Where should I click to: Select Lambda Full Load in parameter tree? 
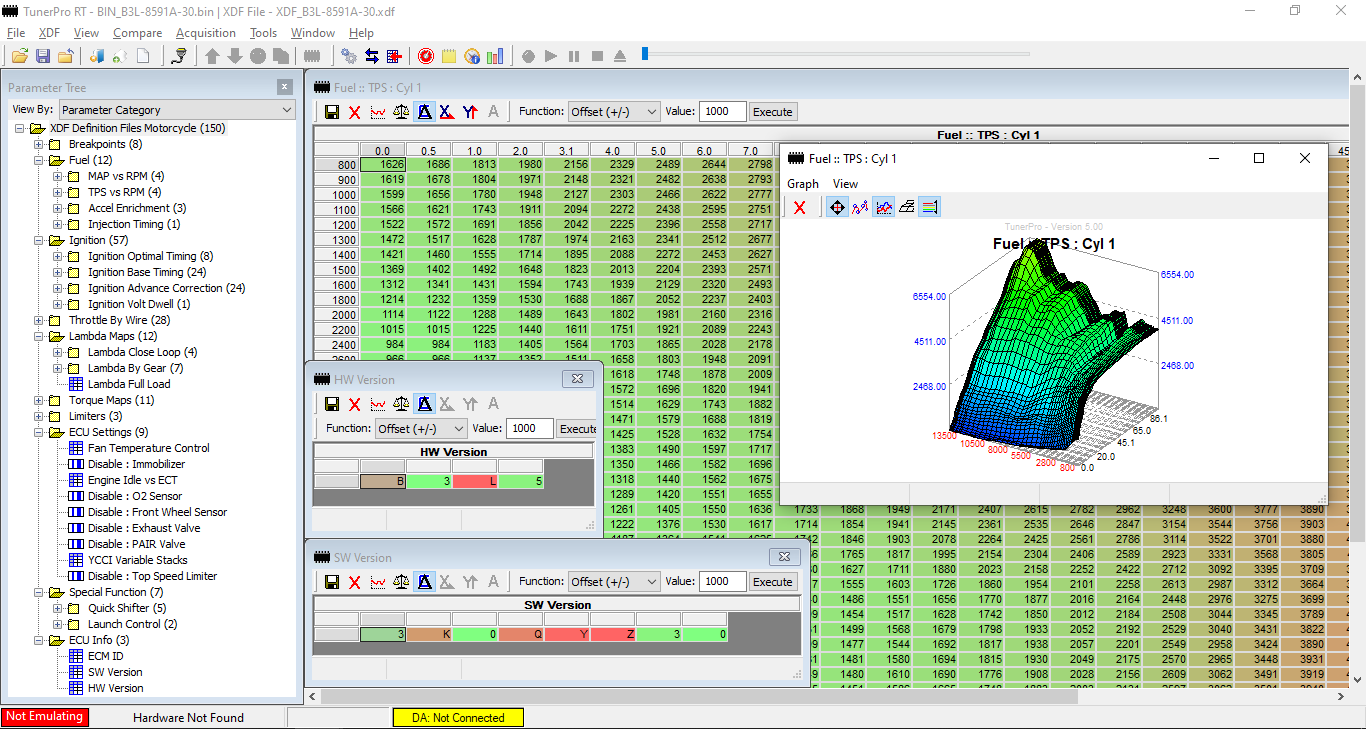[128, 384]
